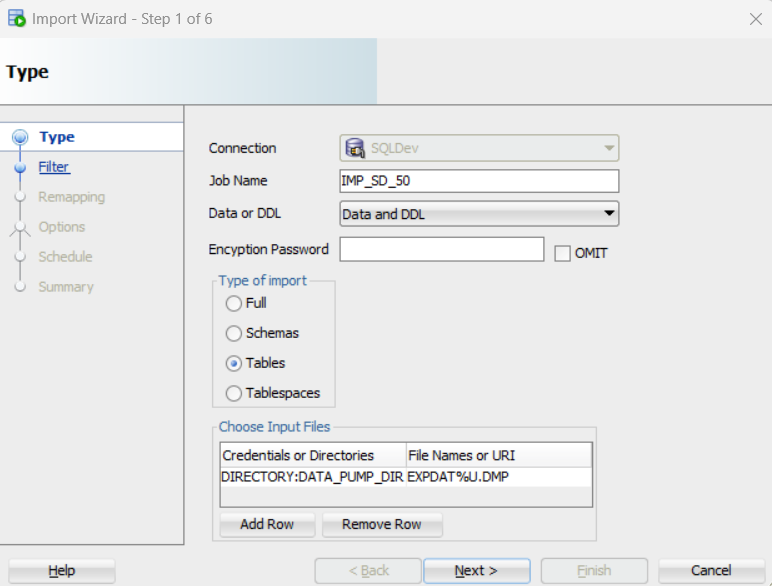Open Help for the wizard
The width and height of the screenshot is (772, 586).
62,571
